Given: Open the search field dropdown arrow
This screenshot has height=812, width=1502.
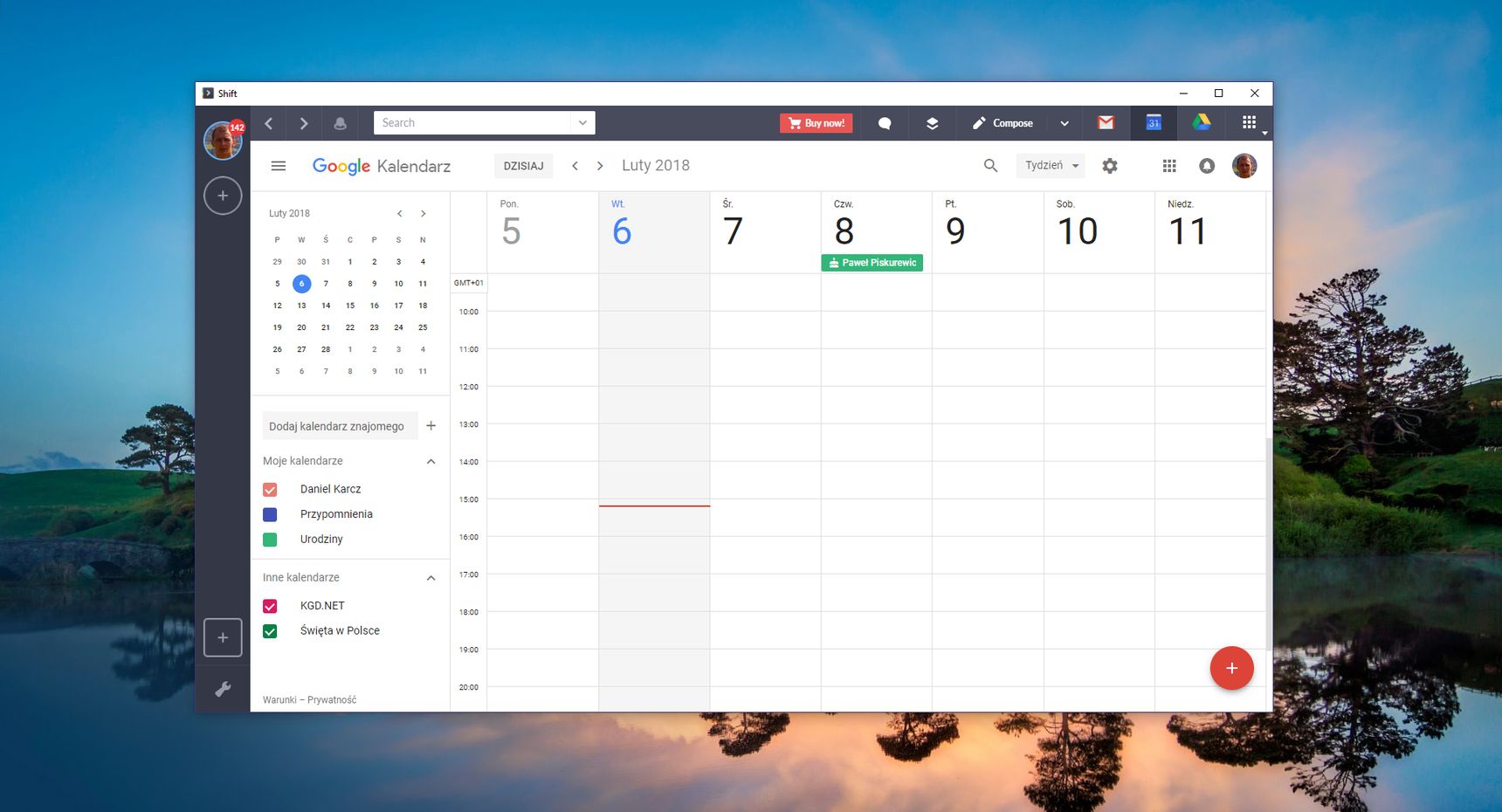Looking at the screenshot, I should (x=583, y=123).
